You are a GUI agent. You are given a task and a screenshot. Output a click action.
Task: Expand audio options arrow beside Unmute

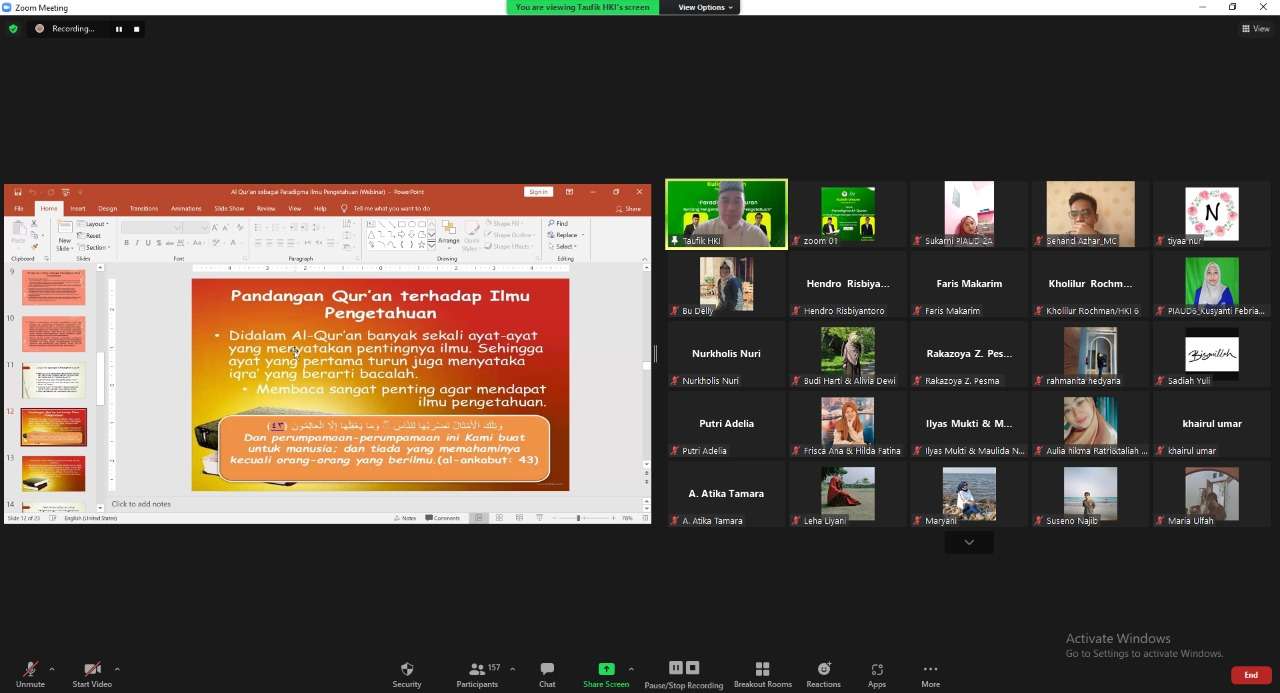[x=52, y=669]
